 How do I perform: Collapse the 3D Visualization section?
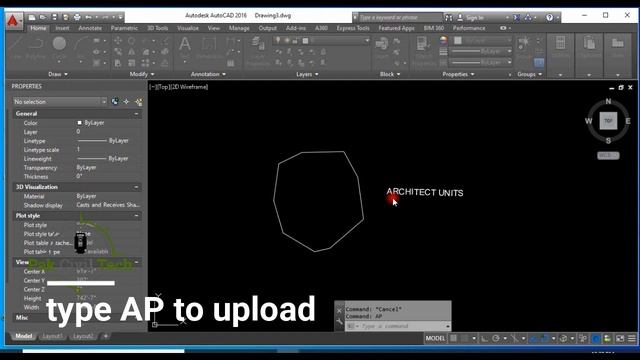tap(136, 187)
